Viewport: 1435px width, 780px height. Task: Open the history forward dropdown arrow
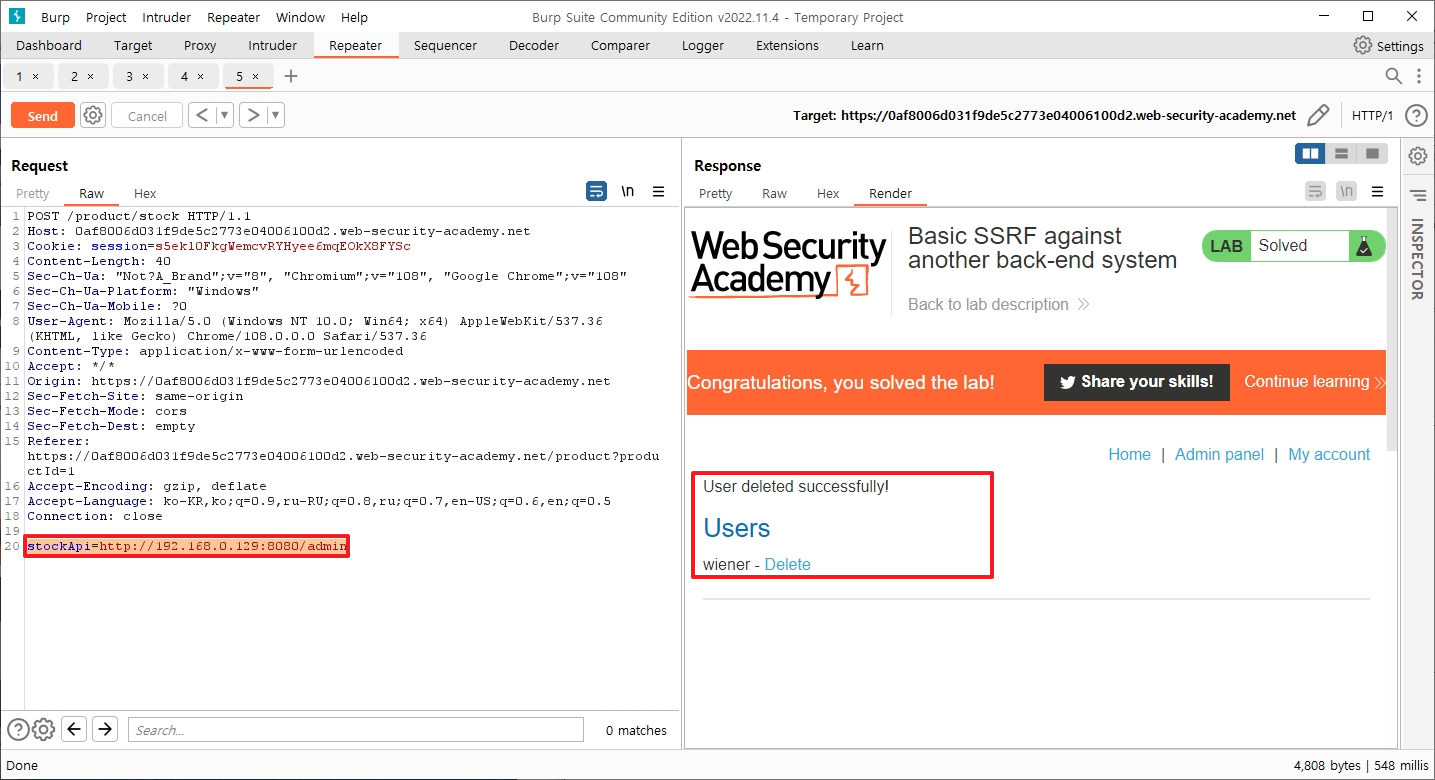point(277,115)
